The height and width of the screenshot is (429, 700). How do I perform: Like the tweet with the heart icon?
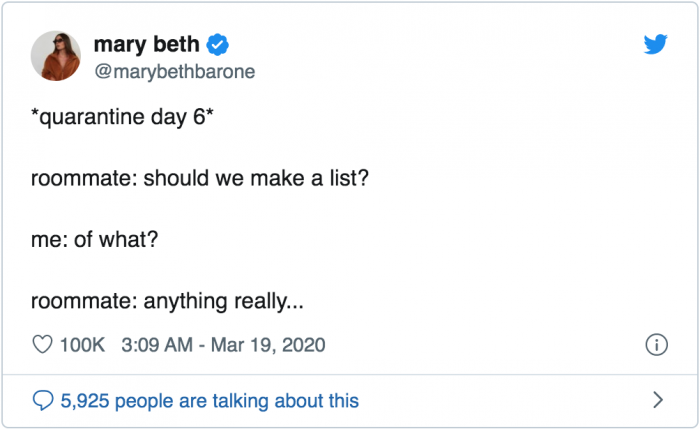(43, 345)
